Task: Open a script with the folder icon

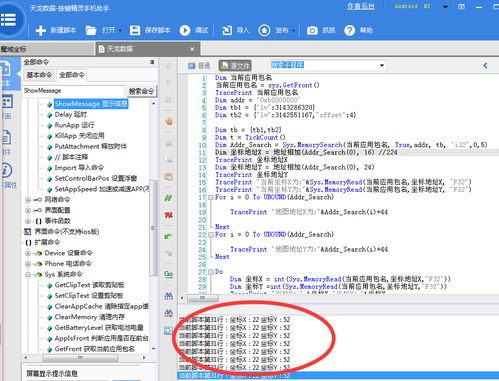Action: (91, 30)
